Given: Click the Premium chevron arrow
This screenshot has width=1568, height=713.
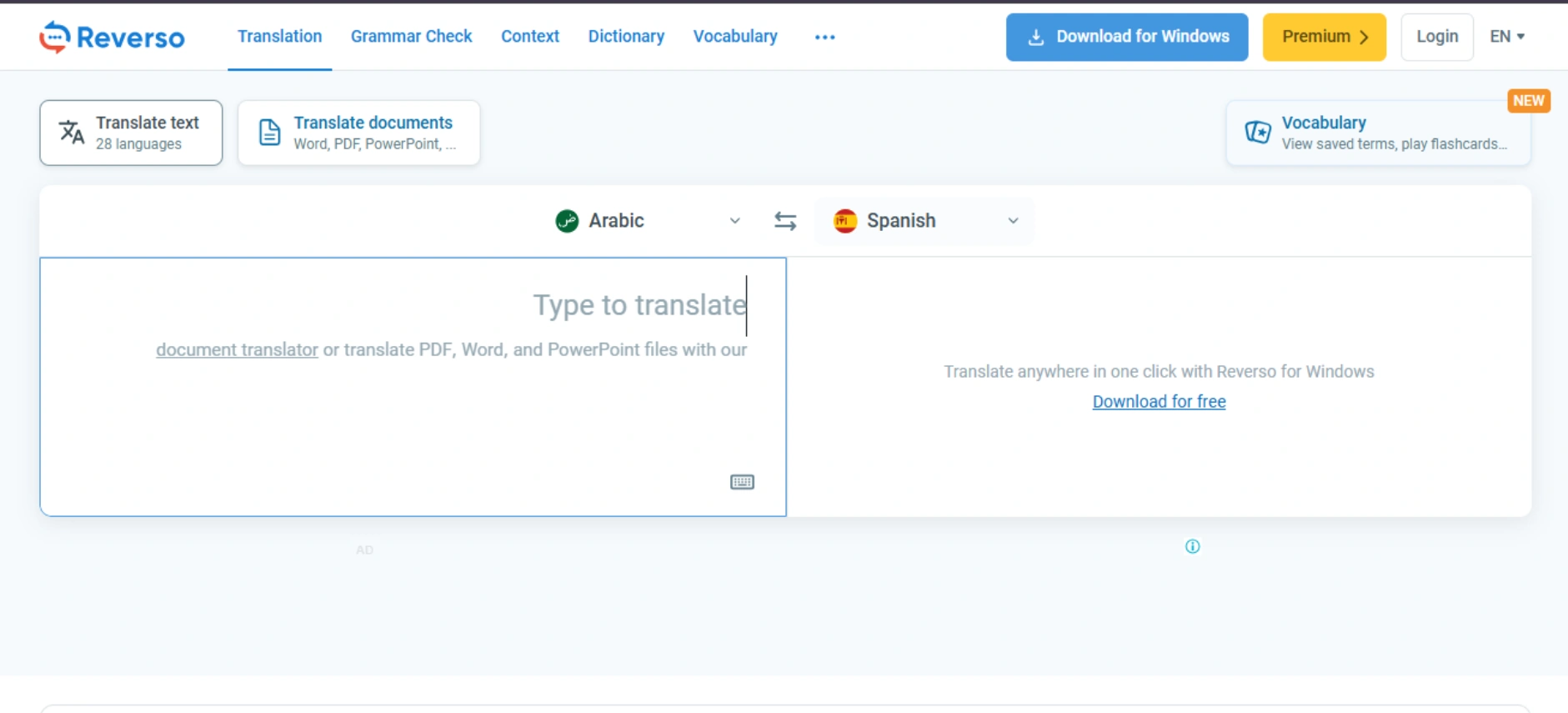Looking at the screenshot, I should point(1365,38).
